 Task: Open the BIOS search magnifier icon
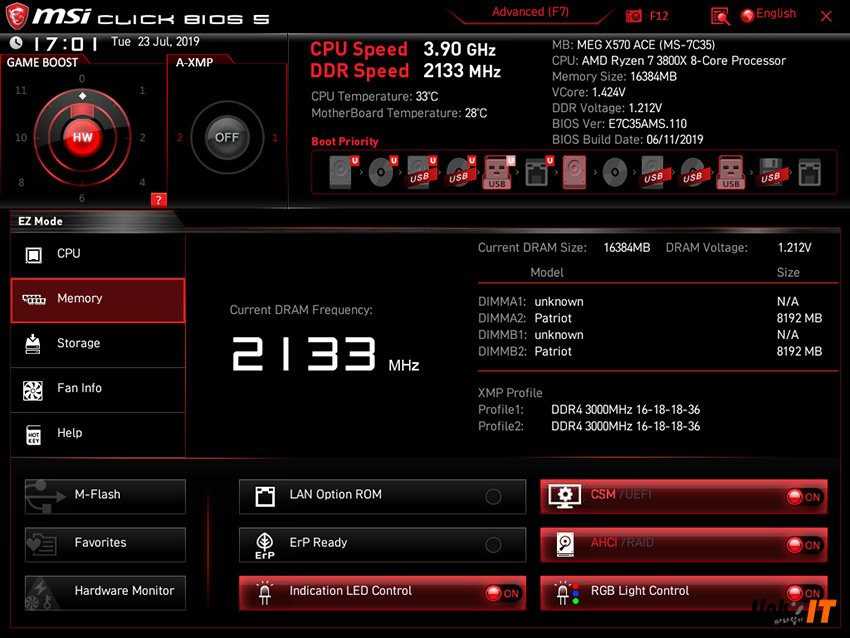[720, 16]
